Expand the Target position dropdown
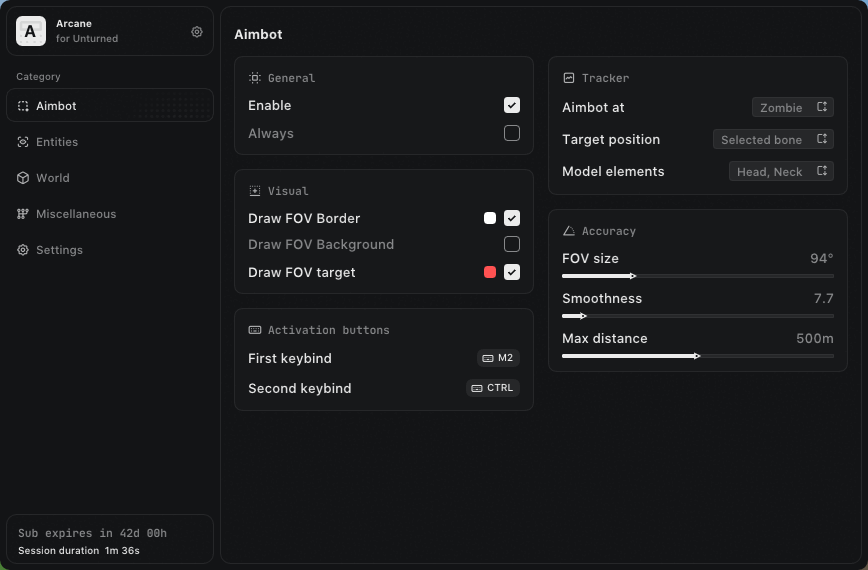This screenshot has height=570, width=868. pyautogui.click(x=773, y=140)
